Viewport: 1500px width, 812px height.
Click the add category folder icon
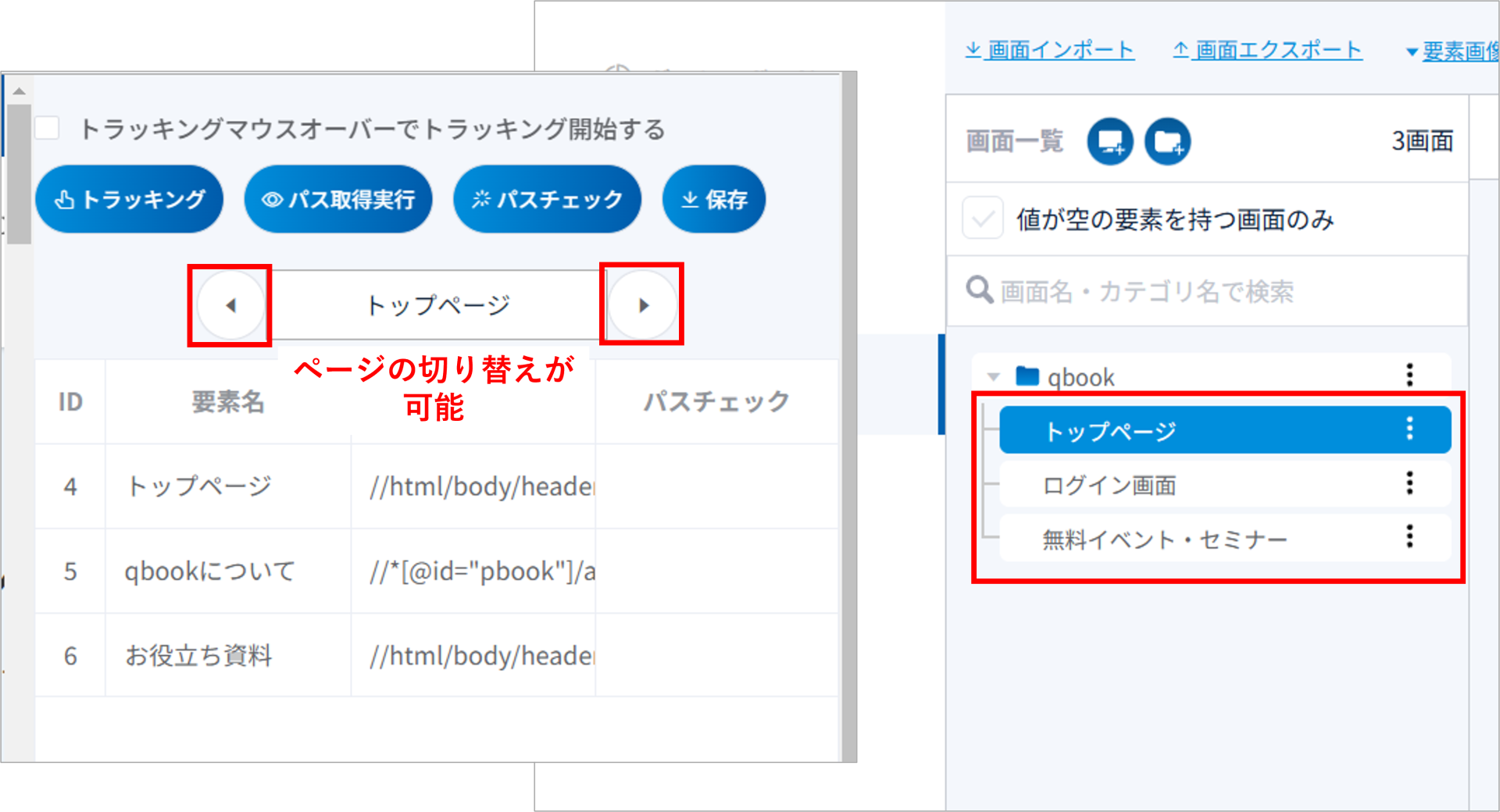click(1167, 141)
